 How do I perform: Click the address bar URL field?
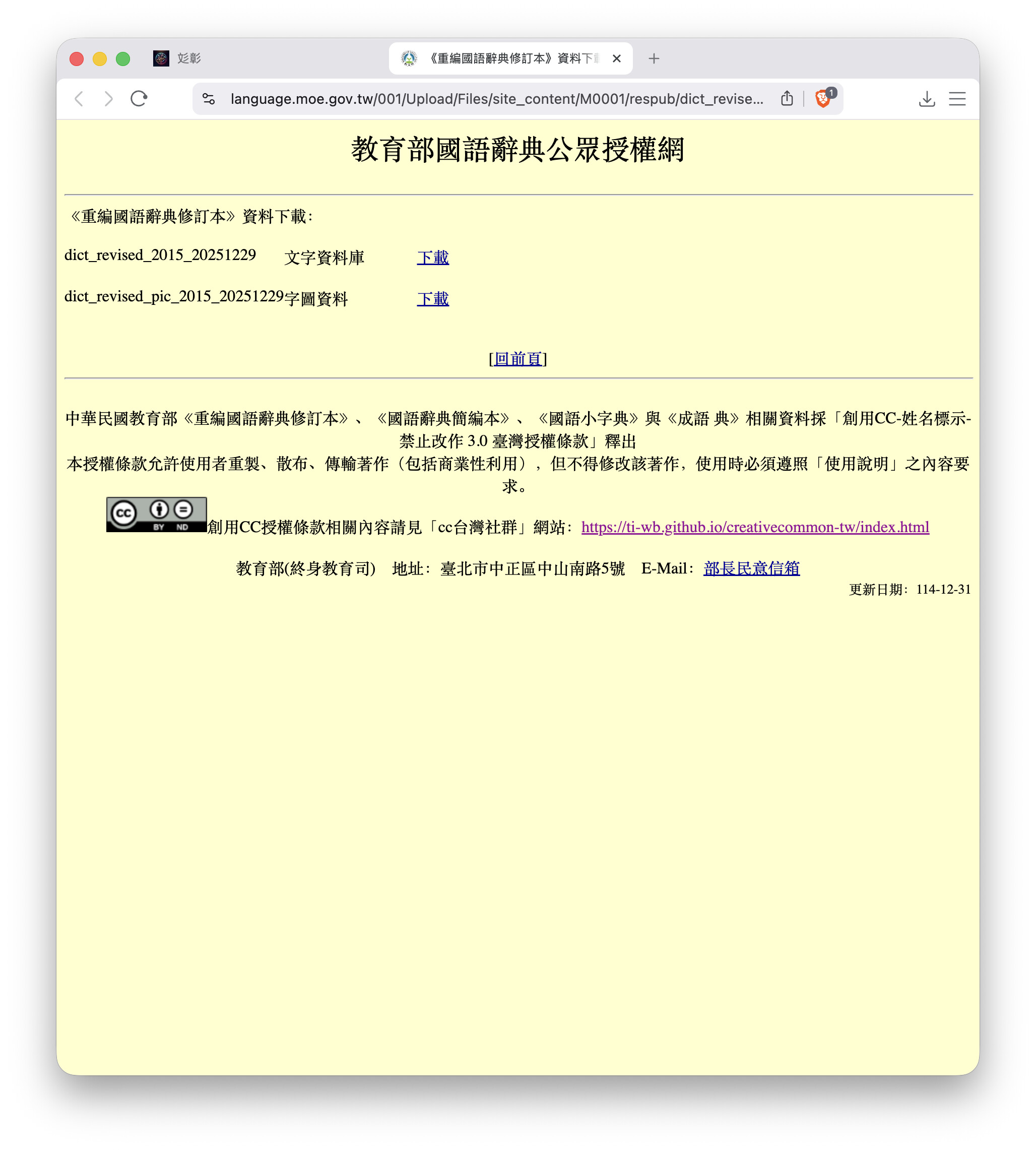click(x=495, y=99)
